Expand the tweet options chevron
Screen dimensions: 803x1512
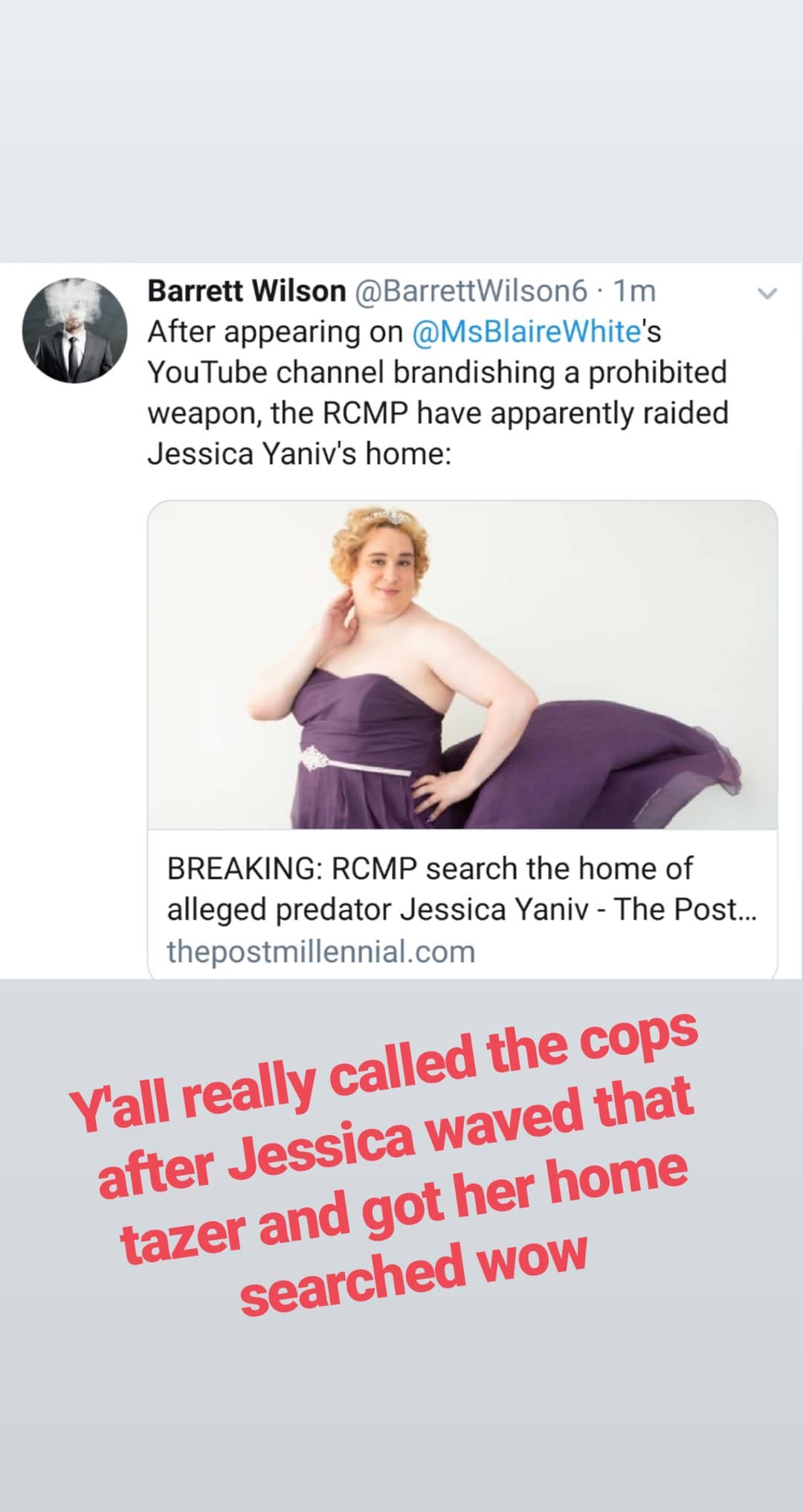(x=767, y=294)
